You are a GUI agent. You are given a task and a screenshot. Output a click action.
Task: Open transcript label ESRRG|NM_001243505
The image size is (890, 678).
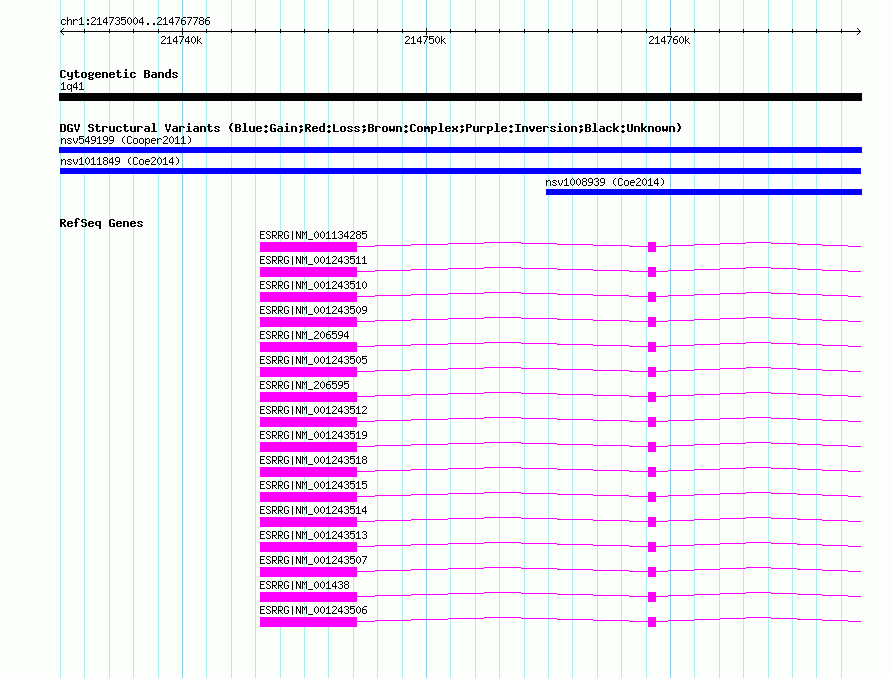(x=313, y=360)
